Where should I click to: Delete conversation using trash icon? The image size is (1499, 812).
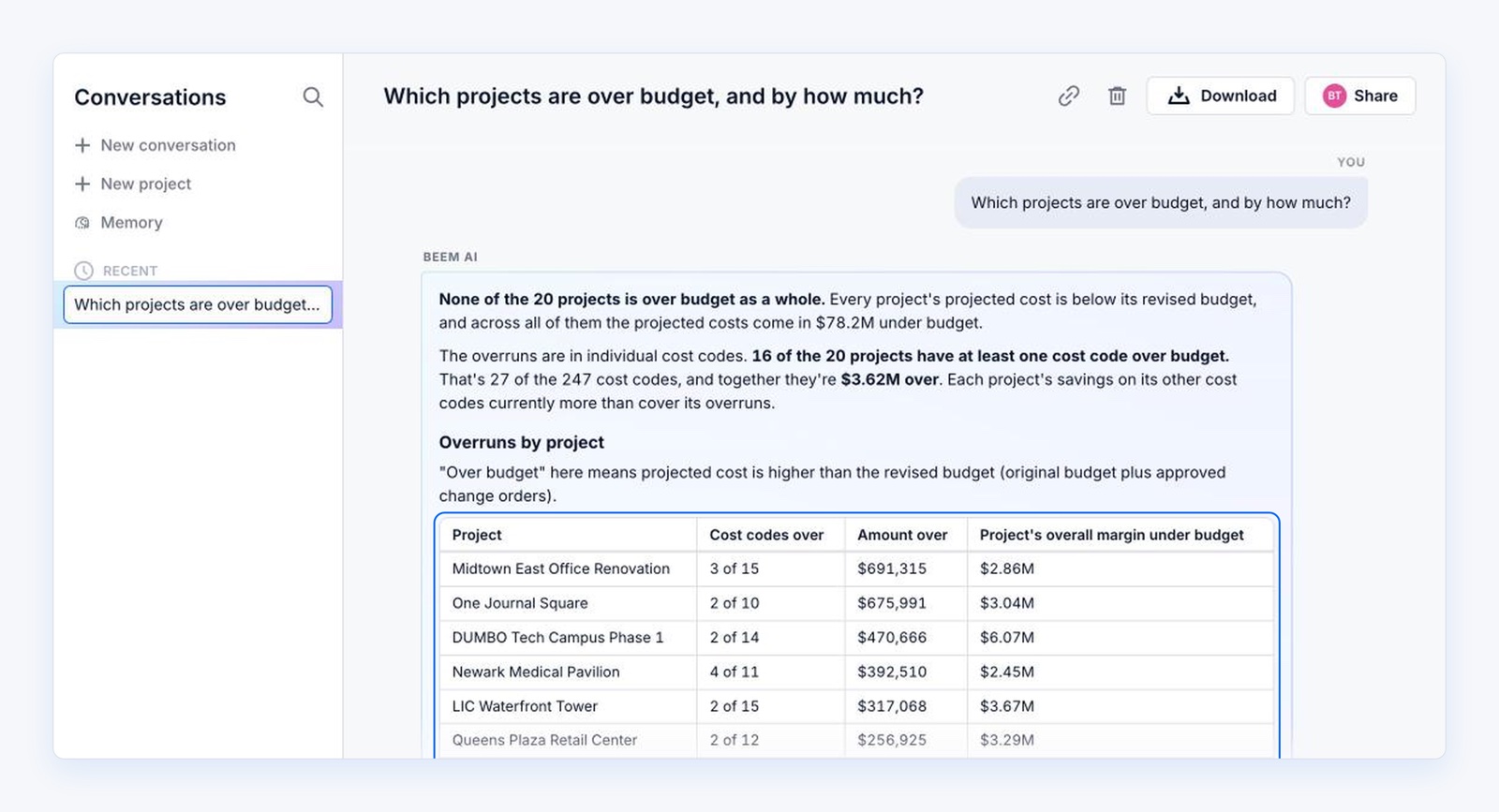(x=1117, y=96)
